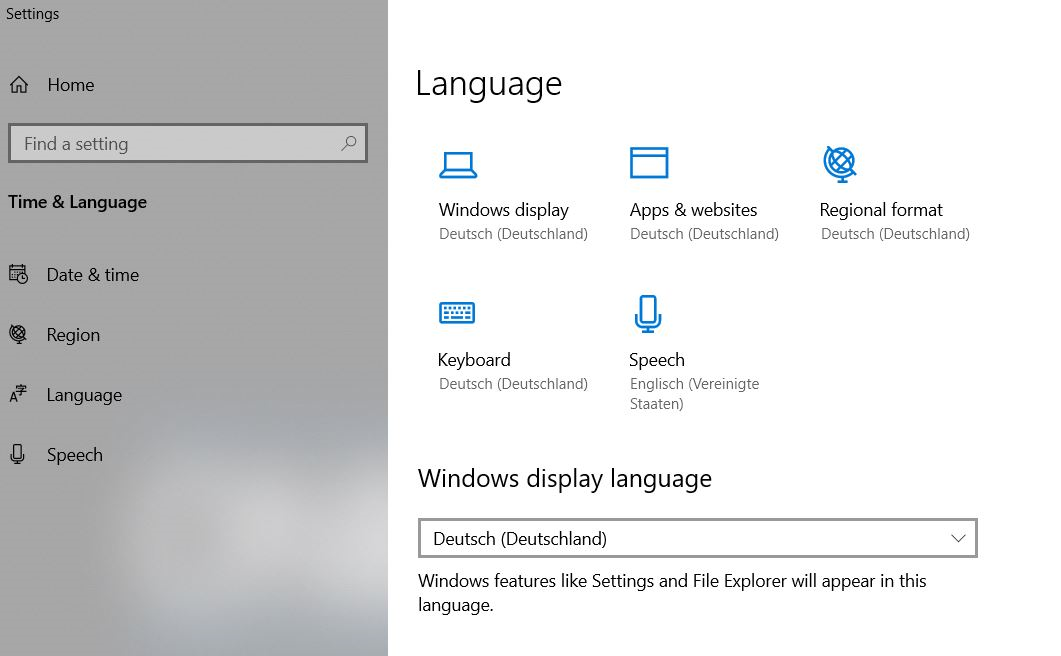
Task: Click the Home house icon
Action: click(x=19, y=85)
